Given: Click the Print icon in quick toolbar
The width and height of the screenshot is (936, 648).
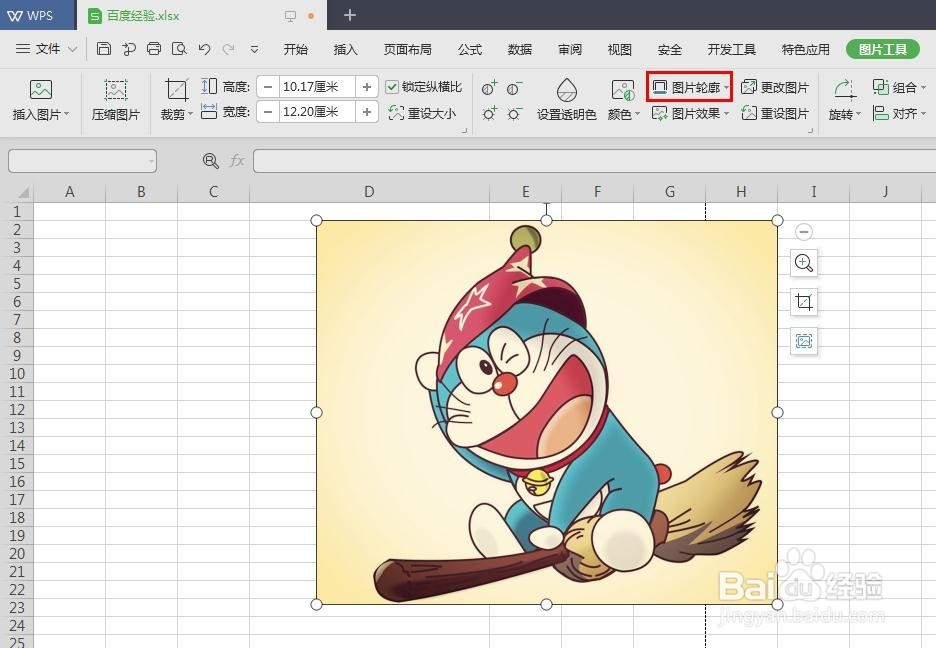Looking at the screenshot, I should [x=154, y=49].
